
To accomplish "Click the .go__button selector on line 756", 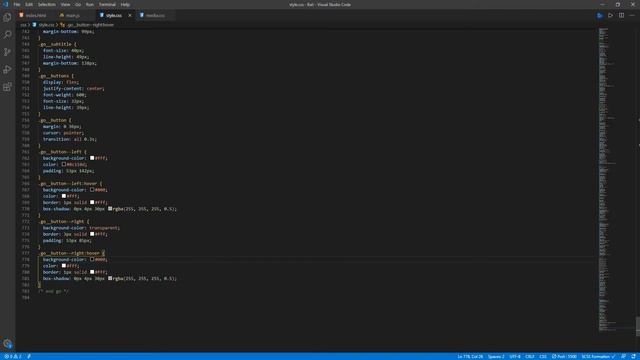I will coord(53,120).
